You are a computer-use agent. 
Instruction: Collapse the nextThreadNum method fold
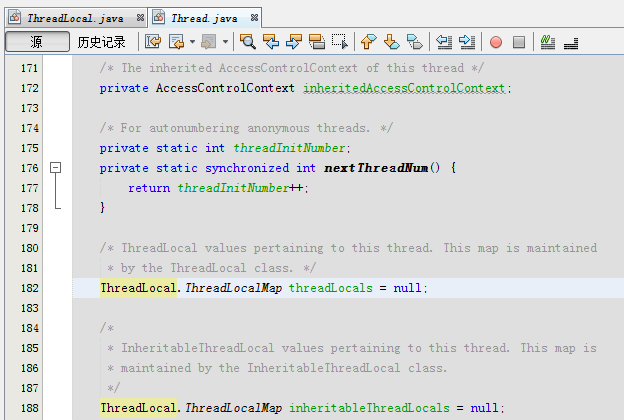coord(55,168)
